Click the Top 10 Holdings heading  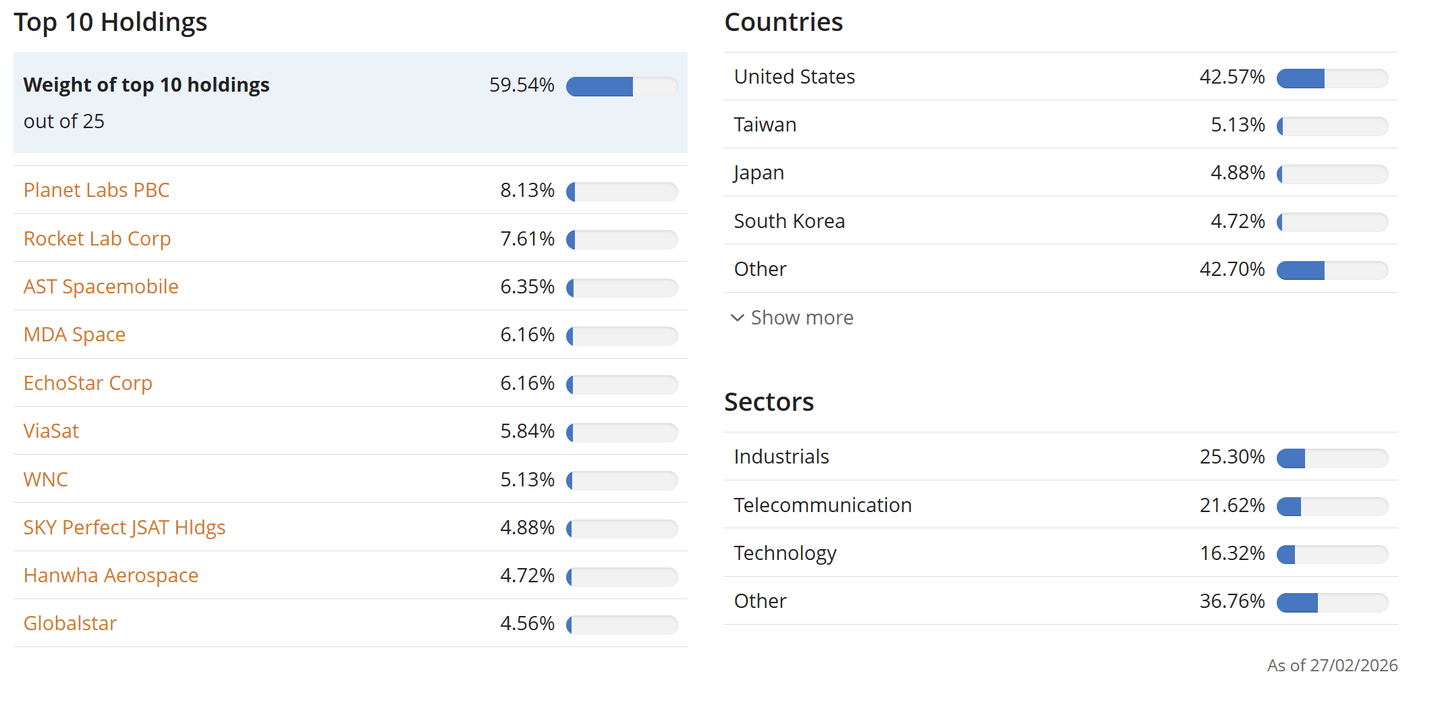click(x=110, y=22)
